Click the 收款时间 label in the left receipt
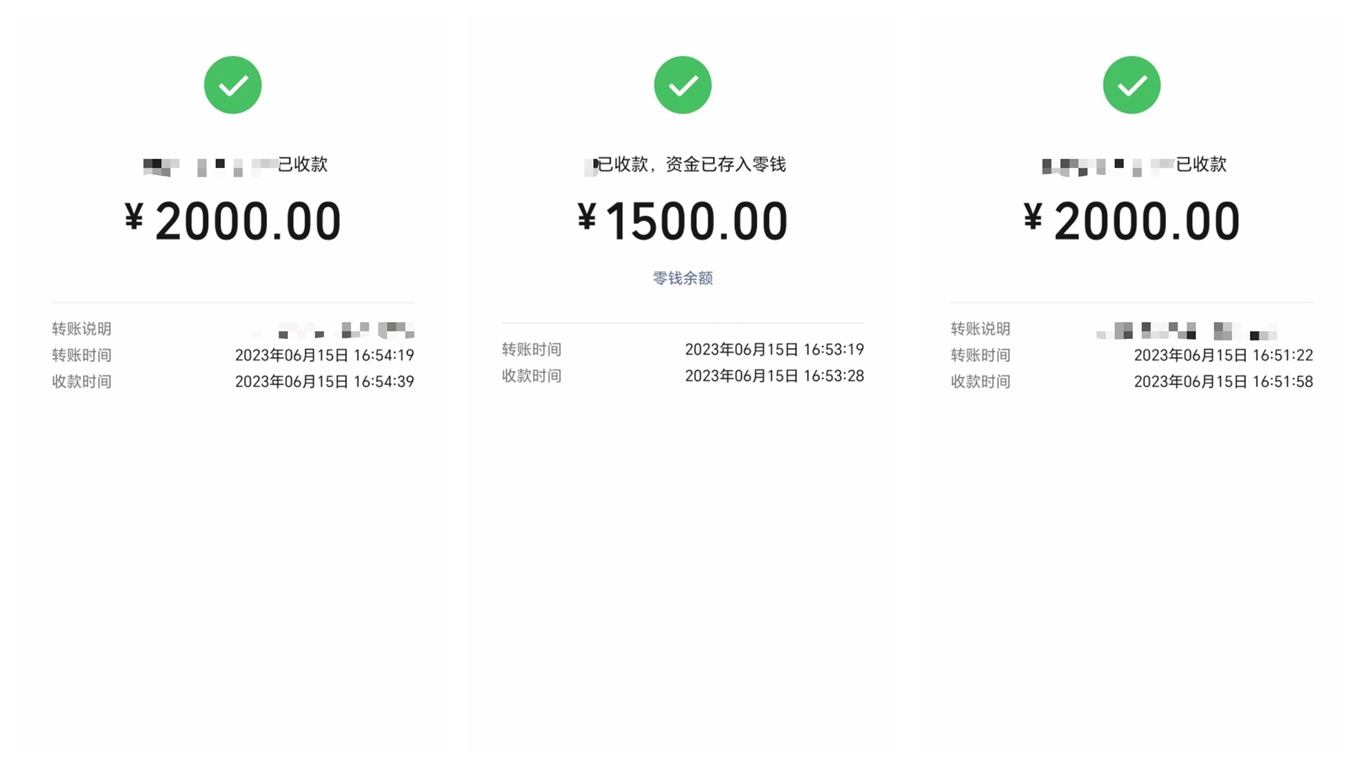1366x768 pixels. point(82,381)
